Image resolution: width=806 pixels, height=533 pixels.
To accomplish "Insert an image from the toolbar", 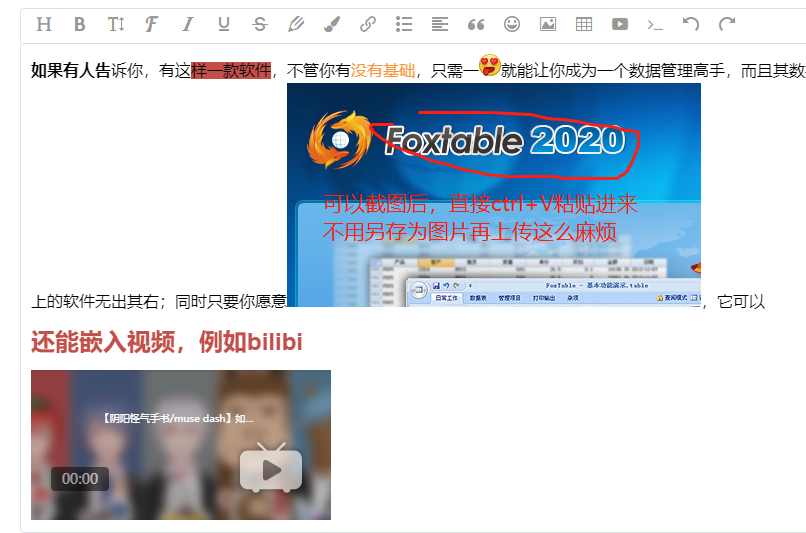I will tap(548, 24).
